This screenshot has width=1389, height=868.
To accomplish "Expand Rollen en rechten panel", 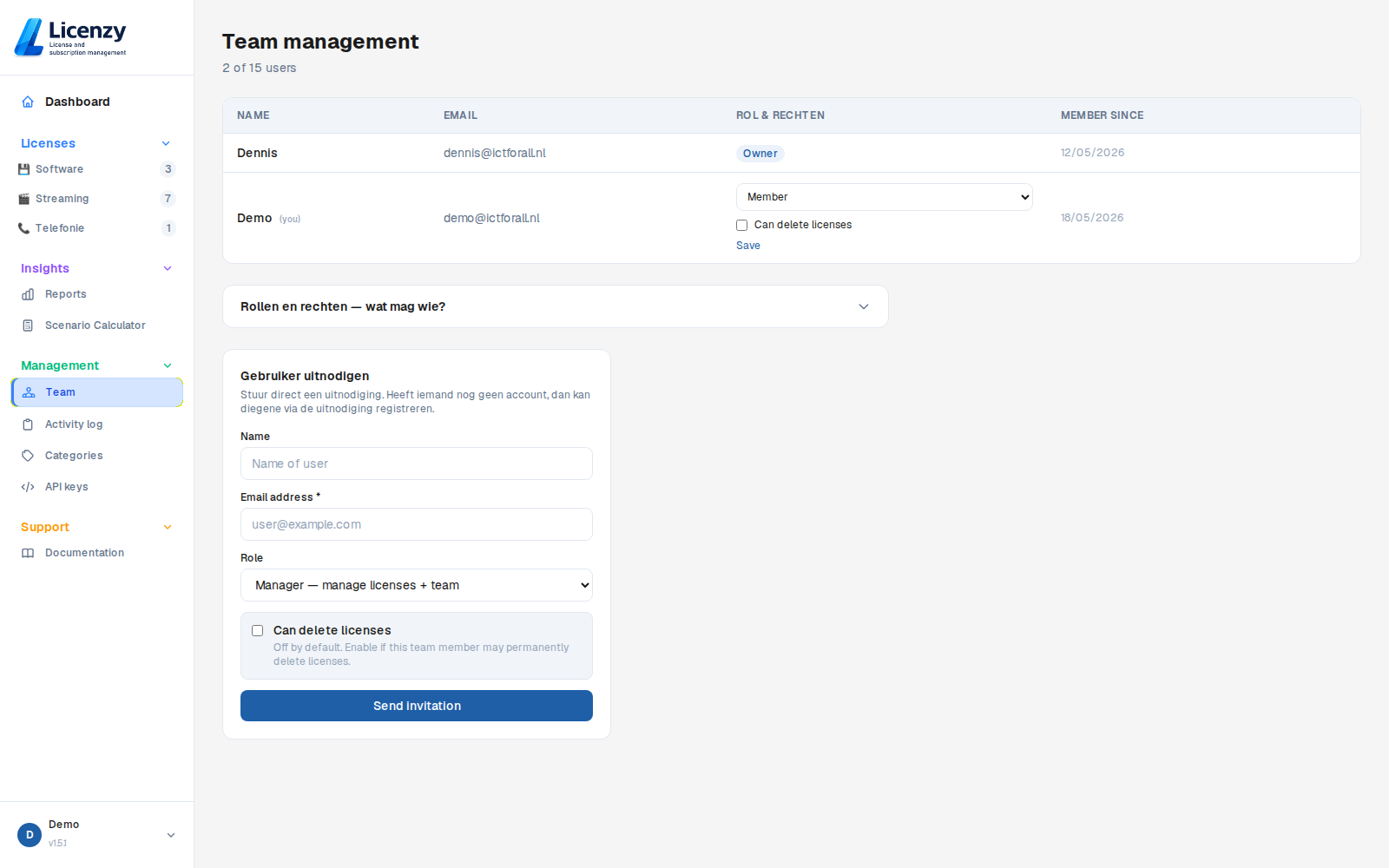I will [x=556, y=306].
